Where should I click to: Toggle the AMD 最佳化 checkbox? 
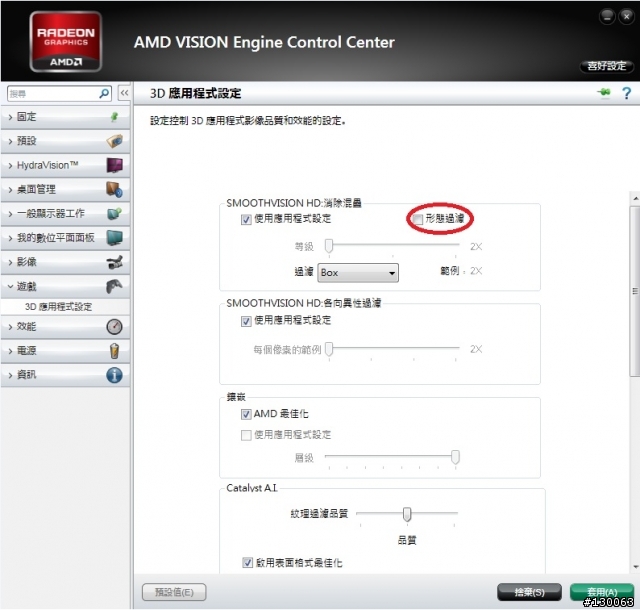pos(246,415)
